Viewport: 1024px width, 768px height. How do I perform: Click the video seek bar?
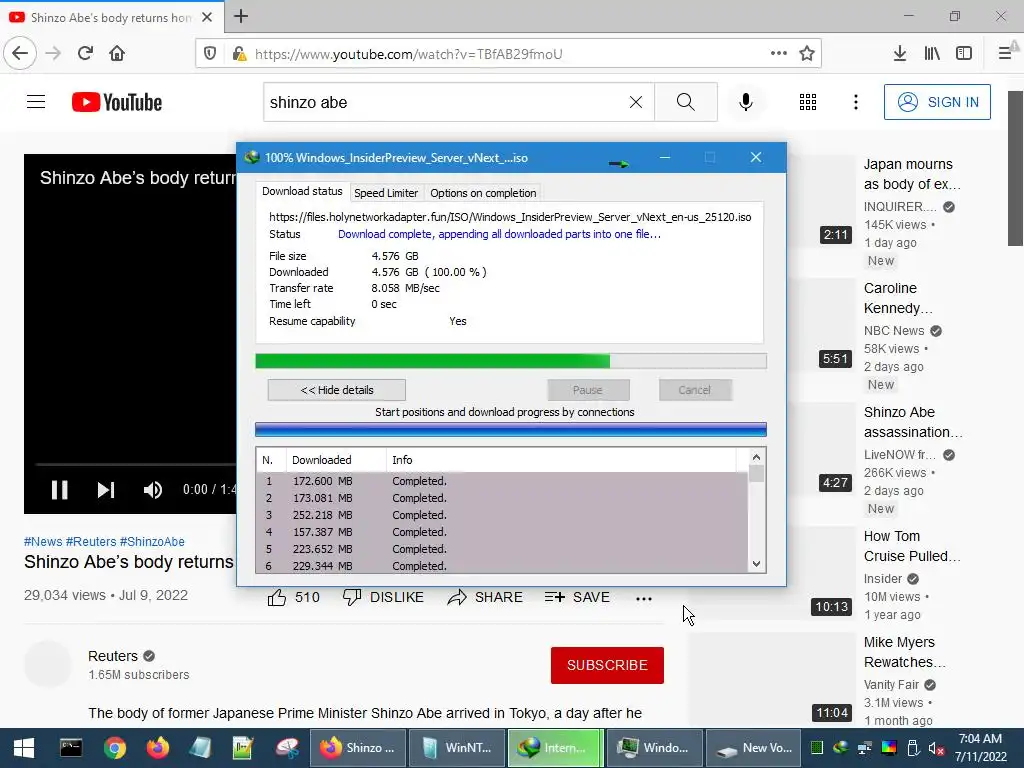tap(136, 464)
